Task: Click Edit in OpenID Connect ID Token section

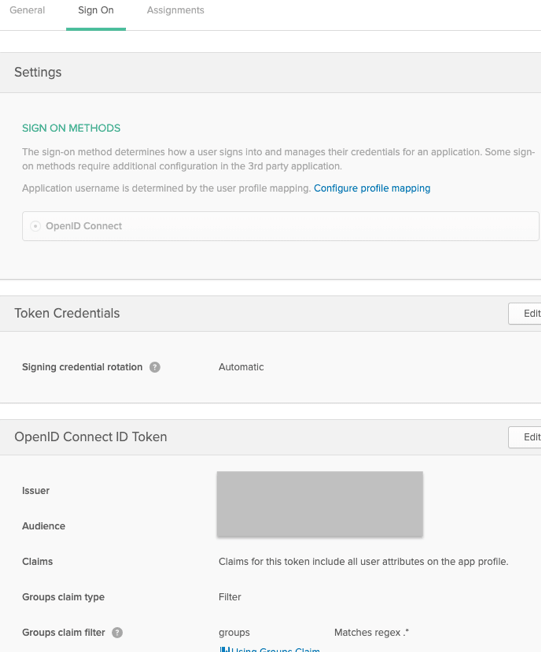Action: (525, 437)
